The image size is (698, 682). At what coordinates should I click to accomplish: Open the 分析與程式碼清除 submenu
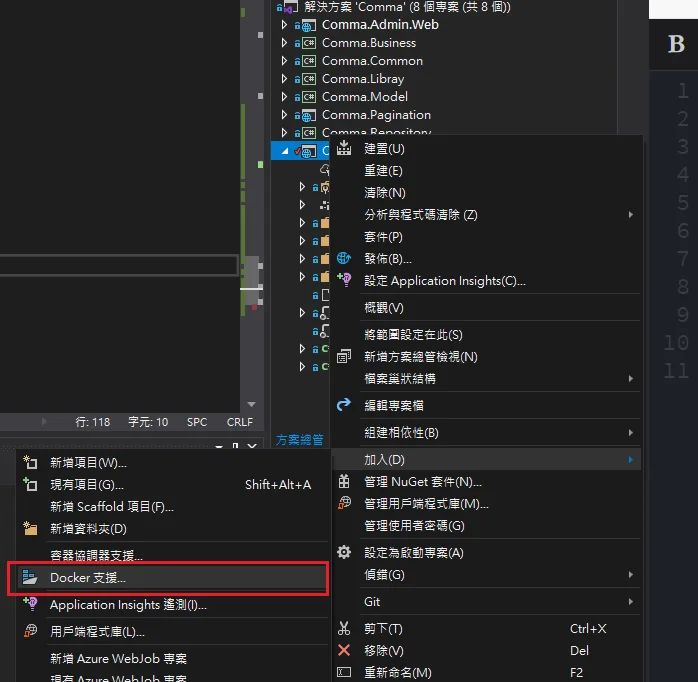tap(420, 215)
